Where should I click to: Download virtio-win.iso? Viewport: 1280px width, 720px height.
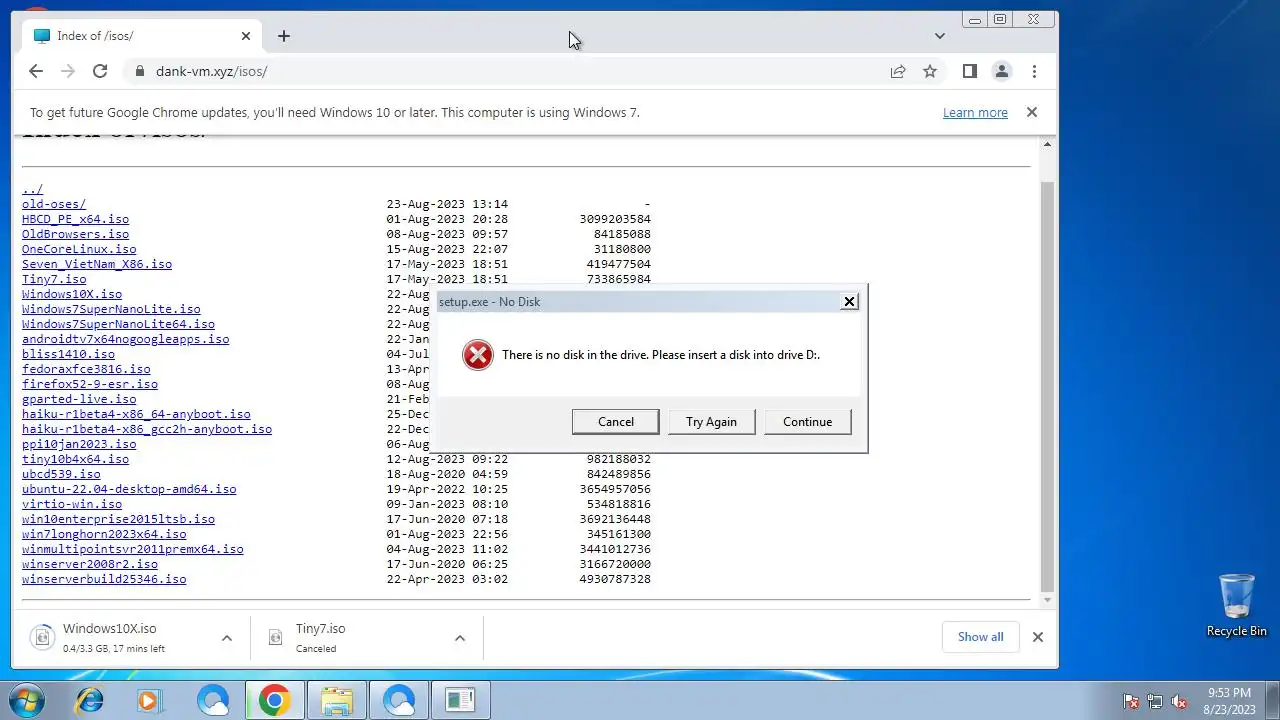point(72,504)
